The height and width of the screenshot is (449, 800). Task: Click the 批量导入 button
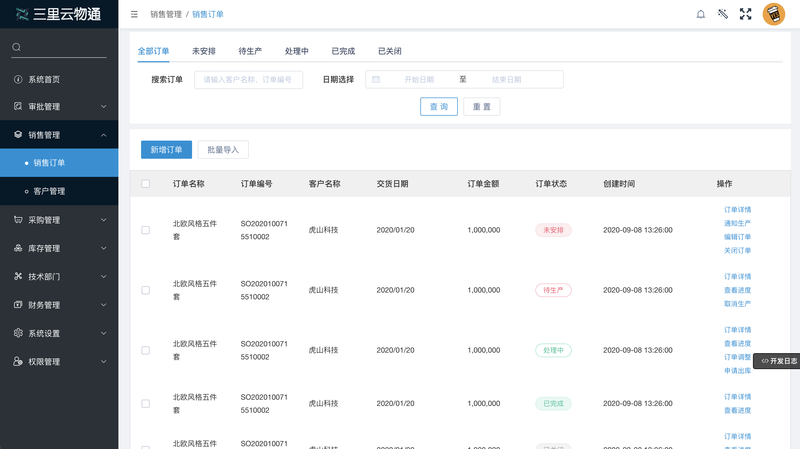point(223,149)
